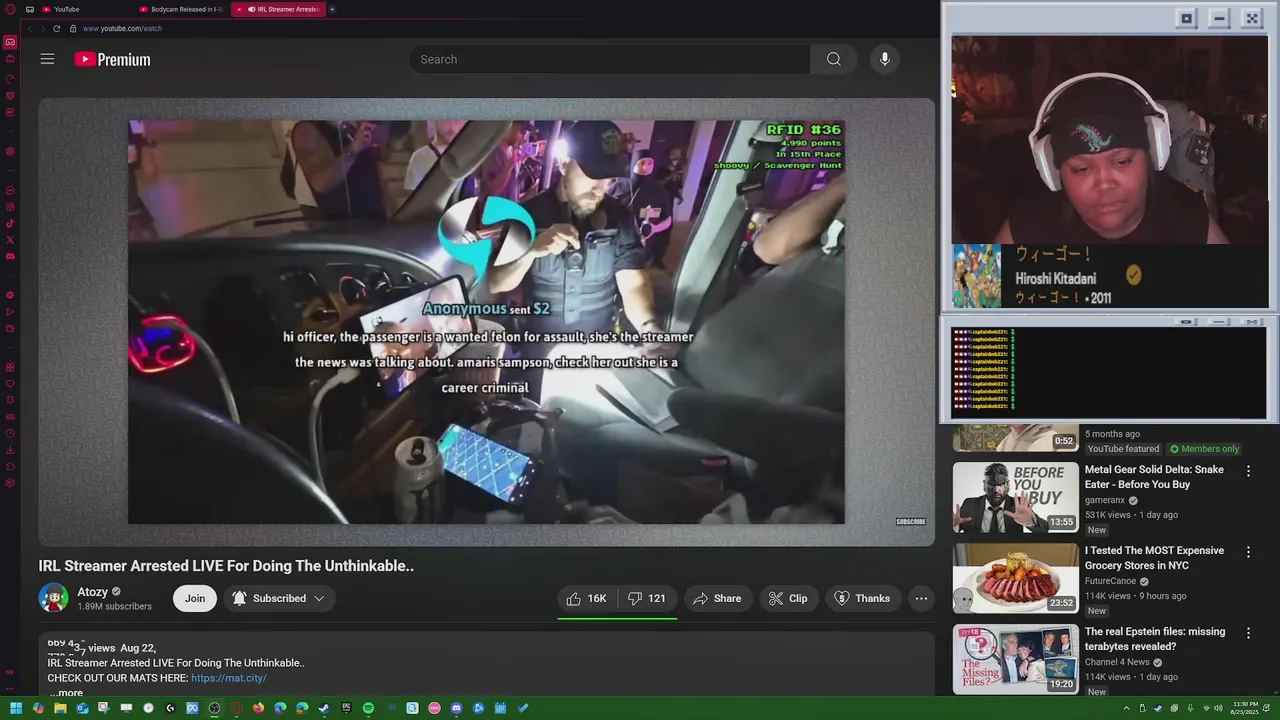Open Spotify from taskbar

click(x=368, y=708)
